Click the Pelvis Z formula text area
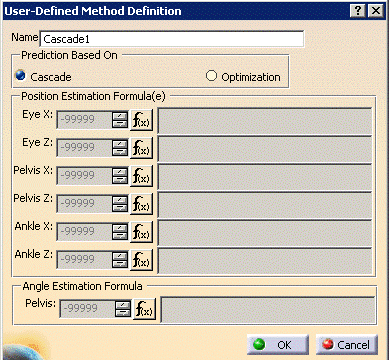 tap(265, 204)
